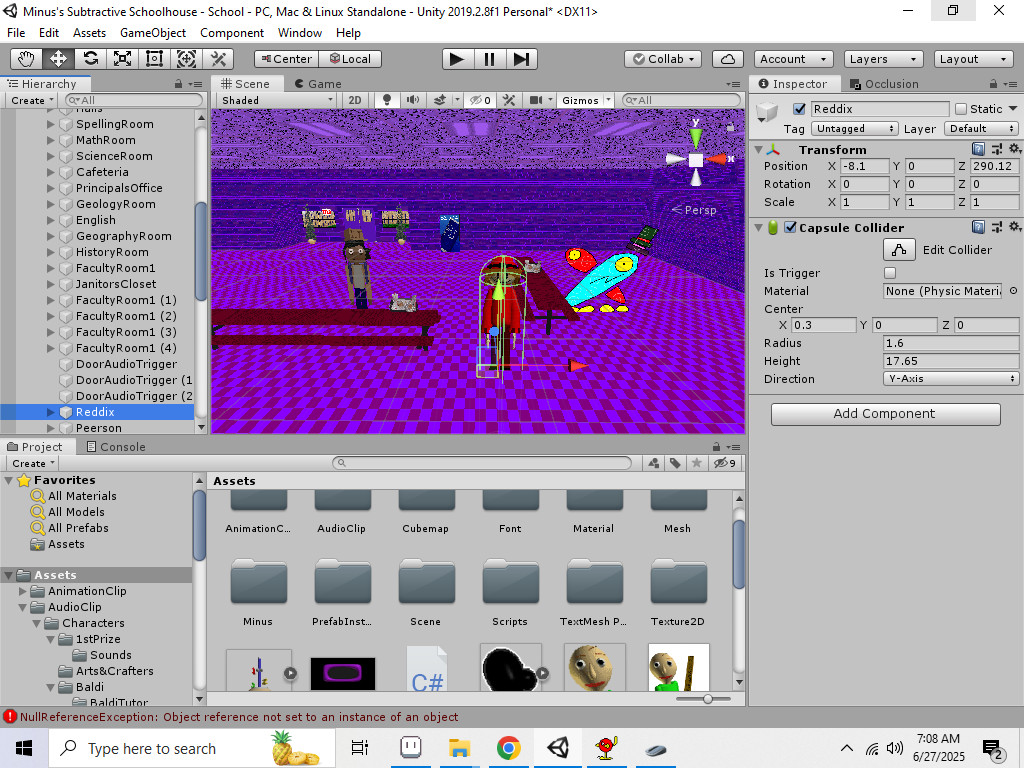This screenshot has width=1024, height=768.
Task: Select the Scale tool
Action: pyautogui.click(x=122, y=59)
